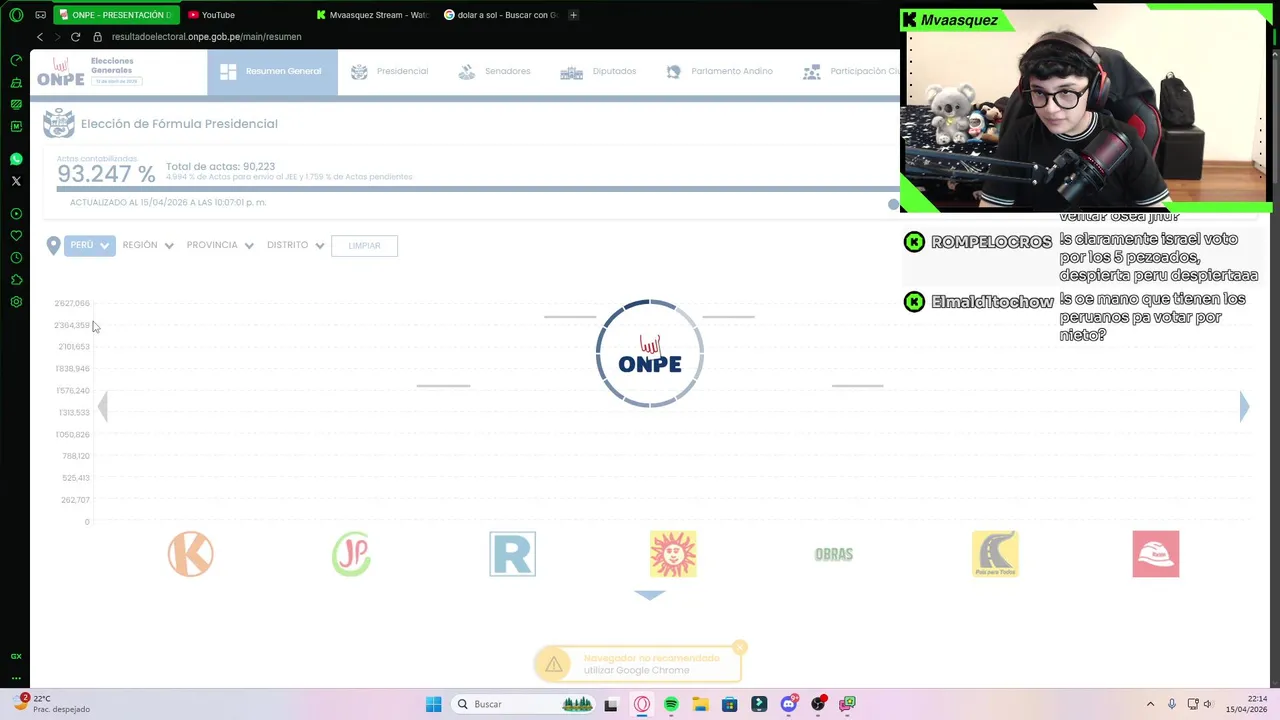Open Windows Start menu
Screen dimensions: 1280x720
tap(433, 704)
